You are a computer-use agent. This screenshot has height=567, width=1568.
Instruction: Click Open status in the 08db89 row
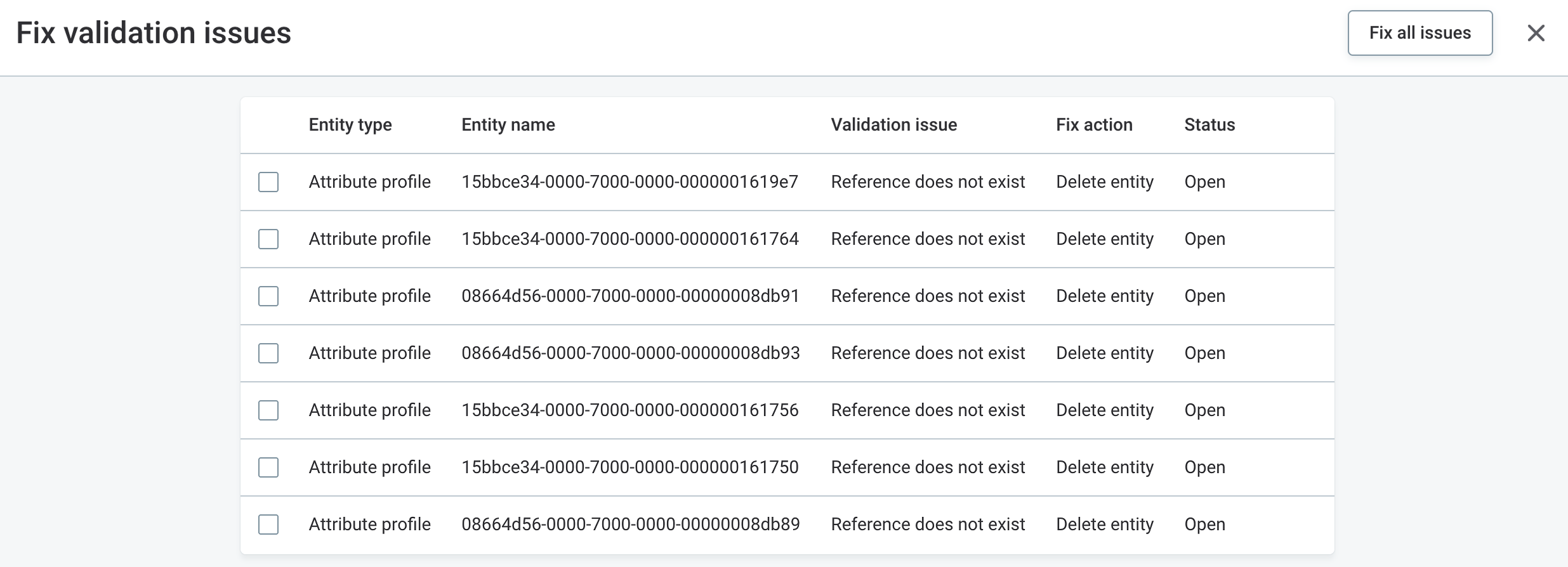click(1205, 525)
